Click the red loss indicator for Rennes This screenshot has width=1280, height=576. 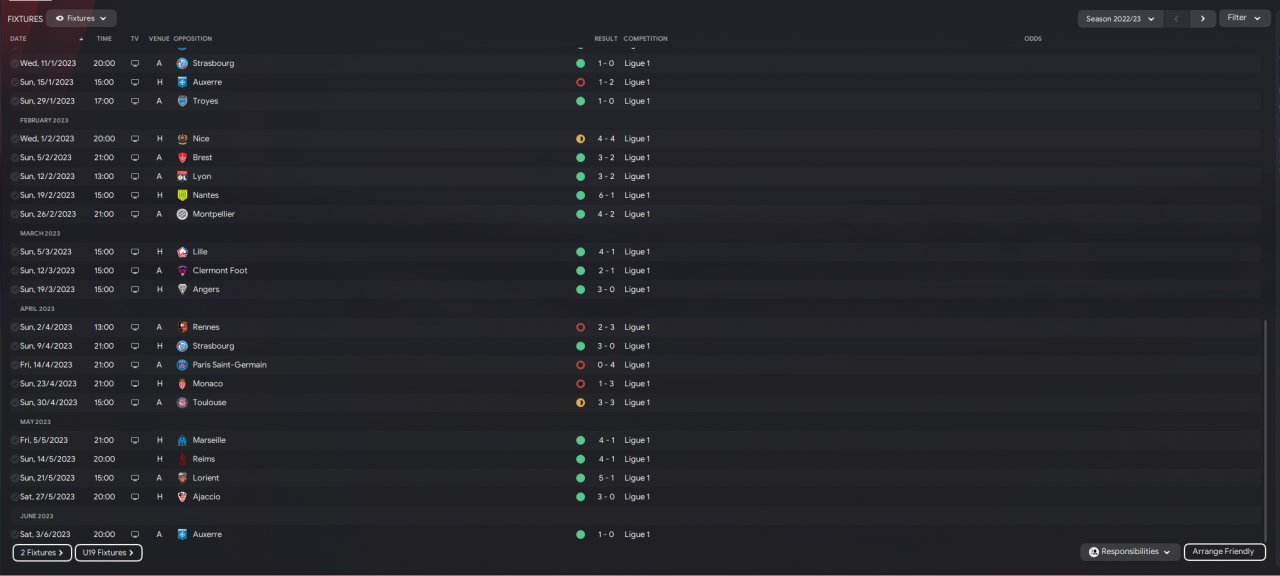[x=580, y=327]
